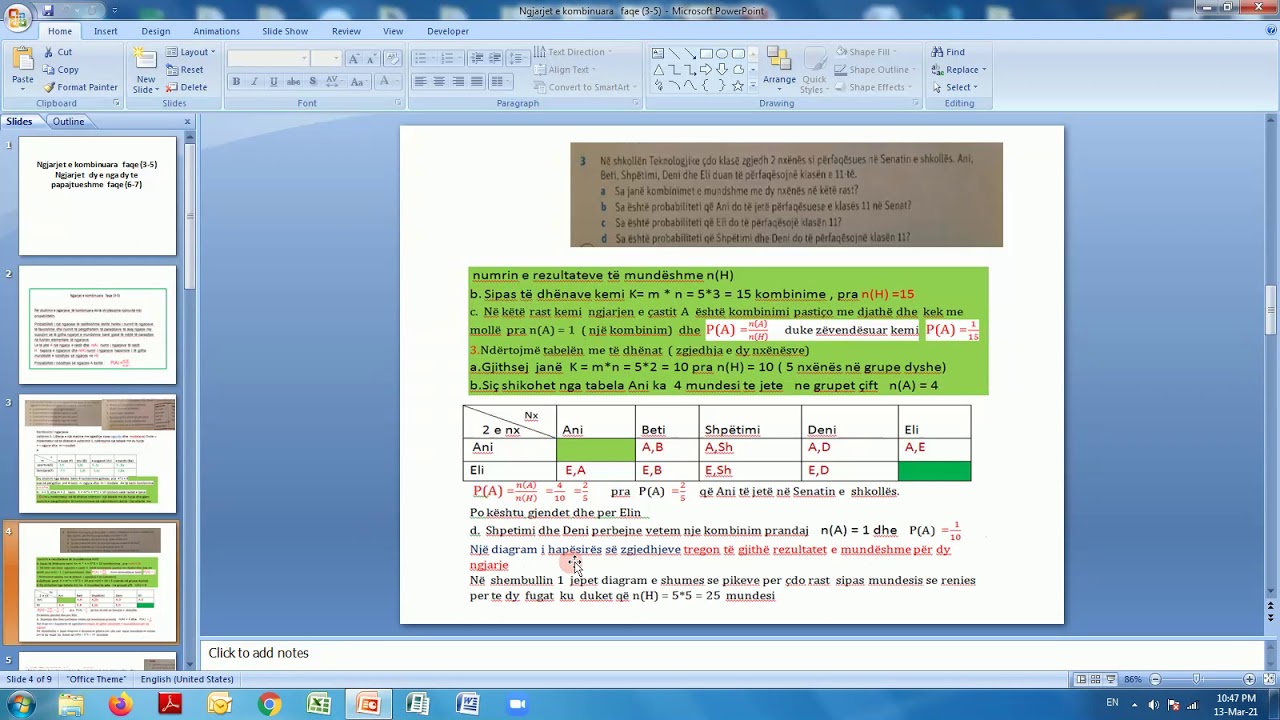Select the isosceles triangle shape
The height and width of the screenshot is (720, 1280).
tap(658, 70)
